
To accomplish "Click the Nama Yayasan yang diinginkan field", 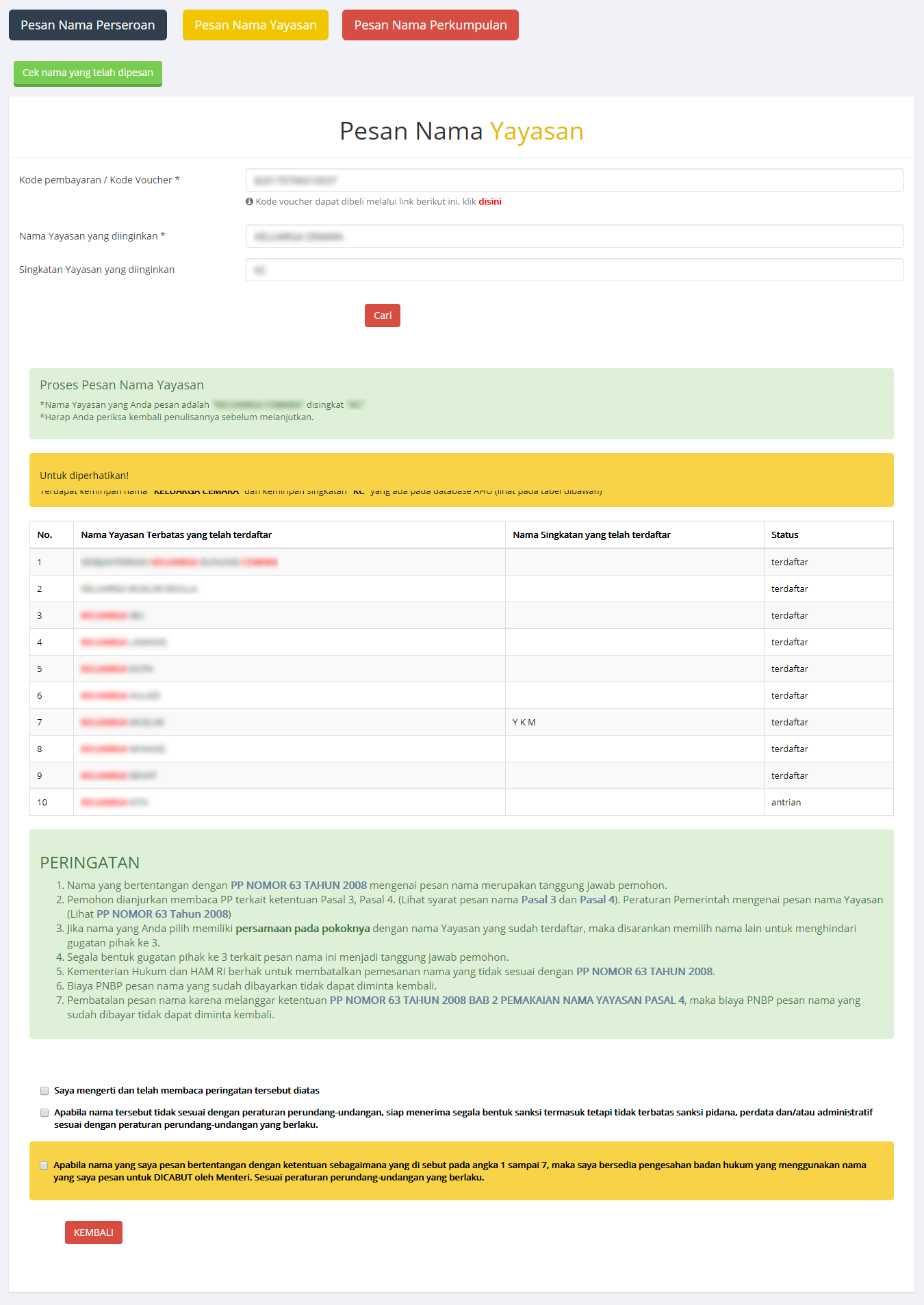I will click(574, 237).
